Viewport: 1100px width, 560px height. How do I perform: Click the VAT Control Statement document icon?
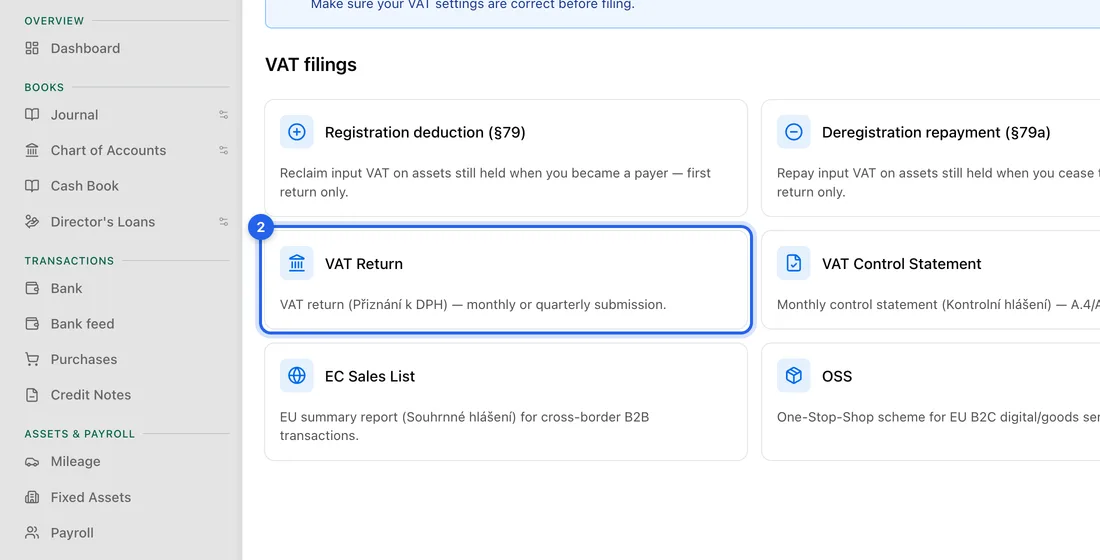click(x=793, y=263)
